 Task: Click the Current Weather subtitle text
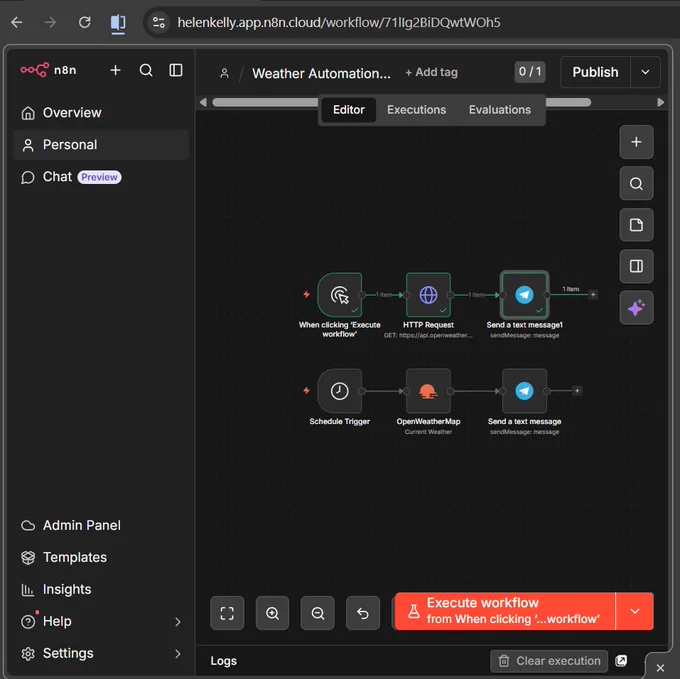point(428,432)
